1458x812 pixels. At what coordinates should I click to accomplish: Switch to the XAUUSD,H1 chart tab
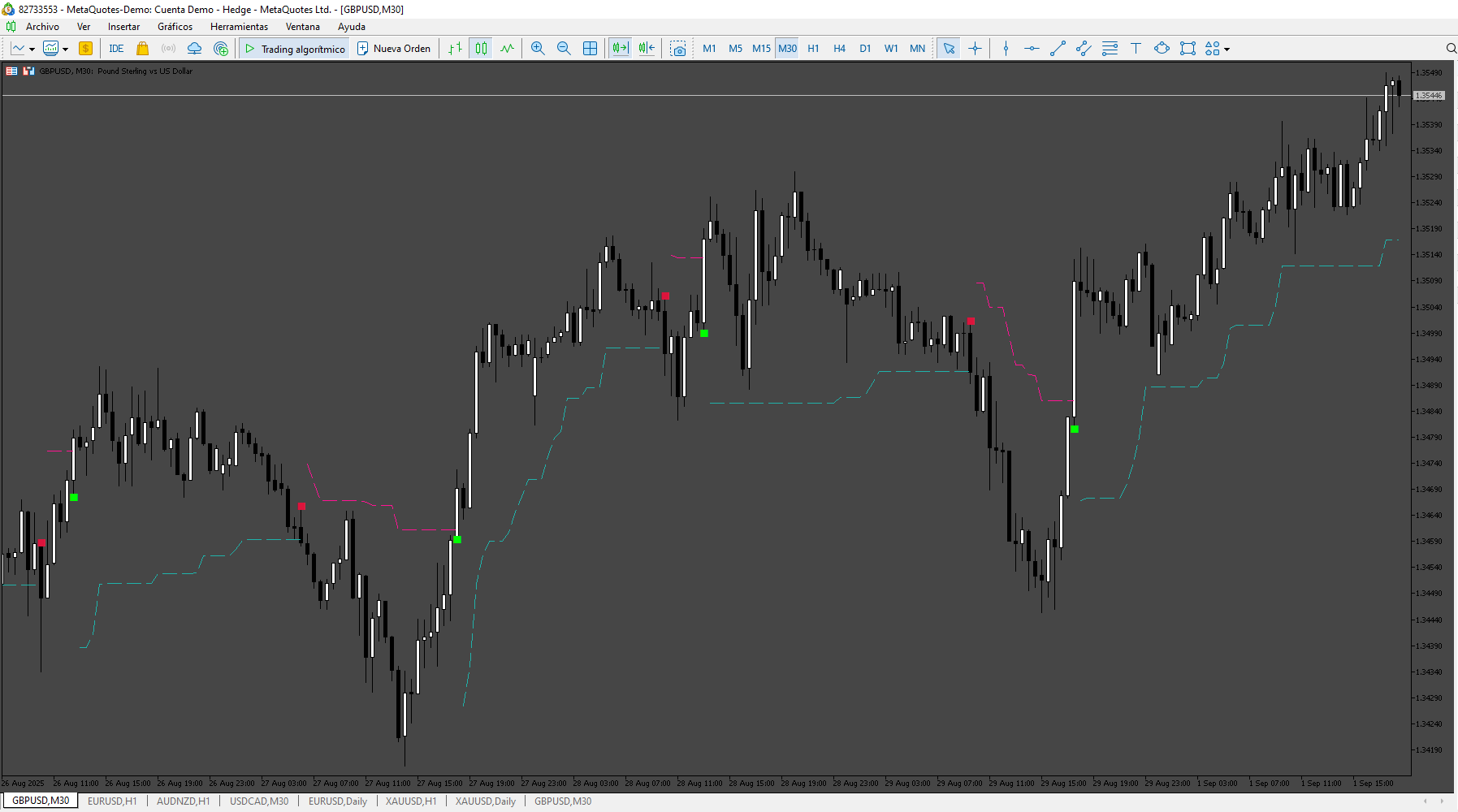411,801
